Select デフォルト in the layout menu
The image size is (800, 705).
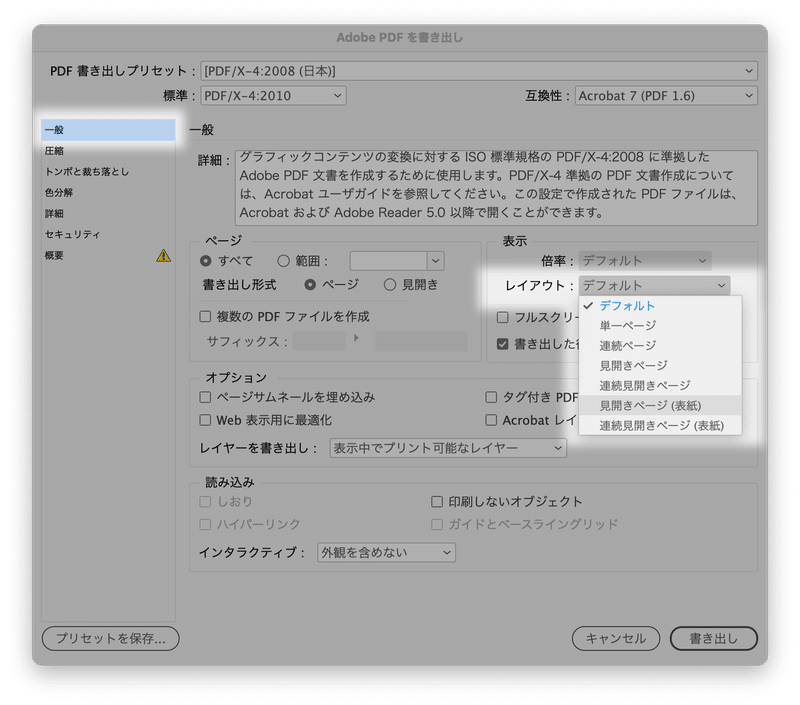pyautogui.click(x=660, y=306)
